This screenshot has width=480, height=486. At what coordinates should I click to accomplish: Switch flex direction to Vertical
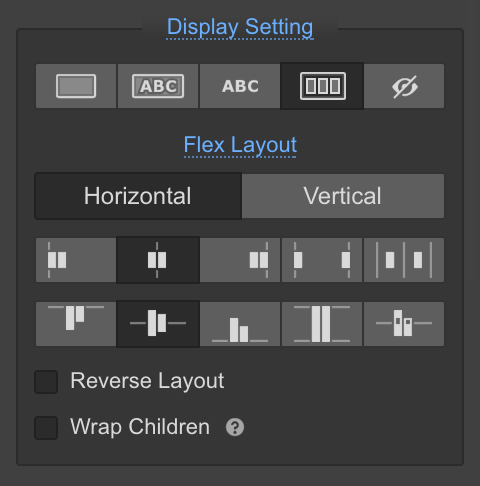click(343, 196)
